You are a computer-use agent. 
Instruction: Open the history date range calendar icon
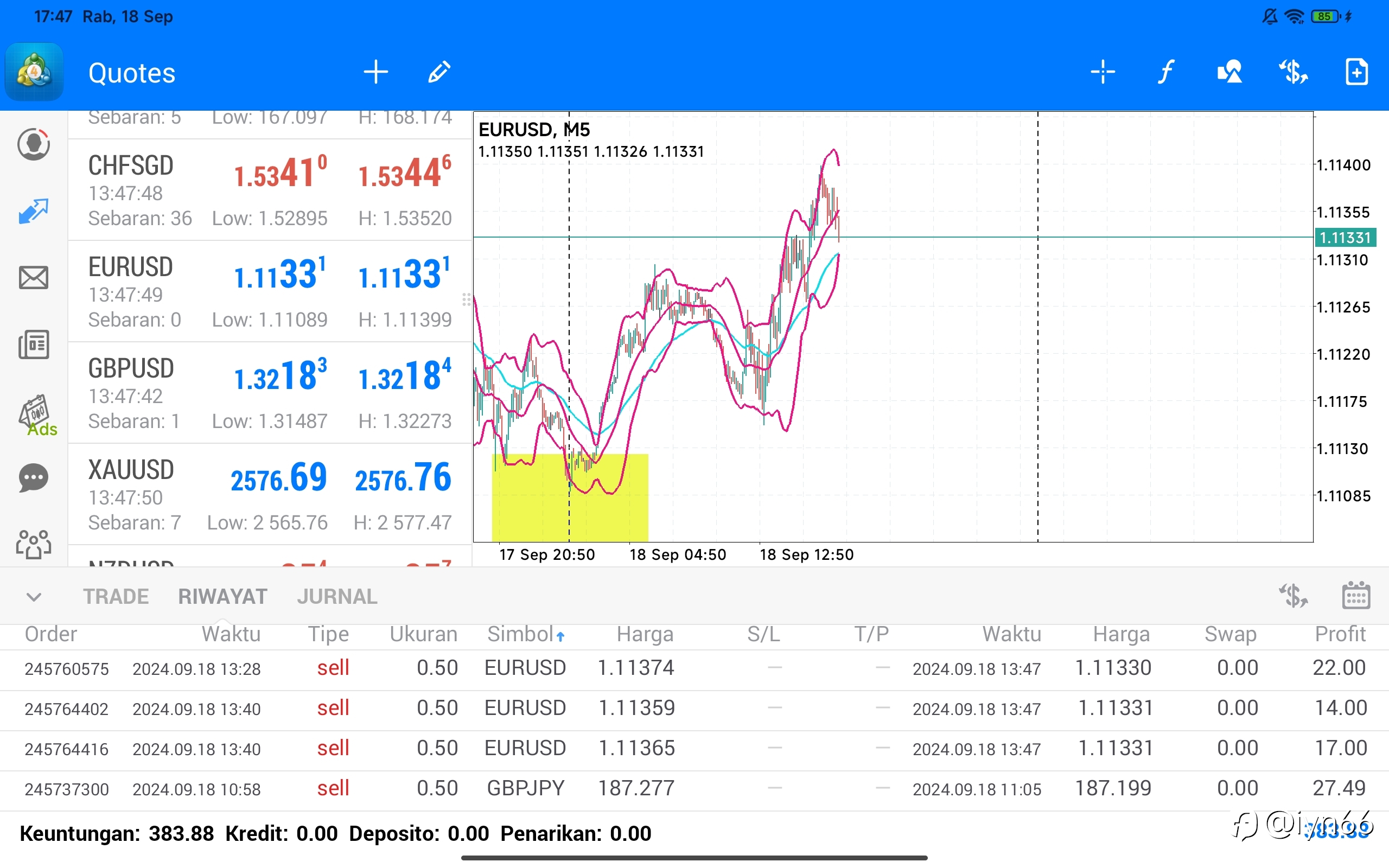click(x=1356, y=595)
